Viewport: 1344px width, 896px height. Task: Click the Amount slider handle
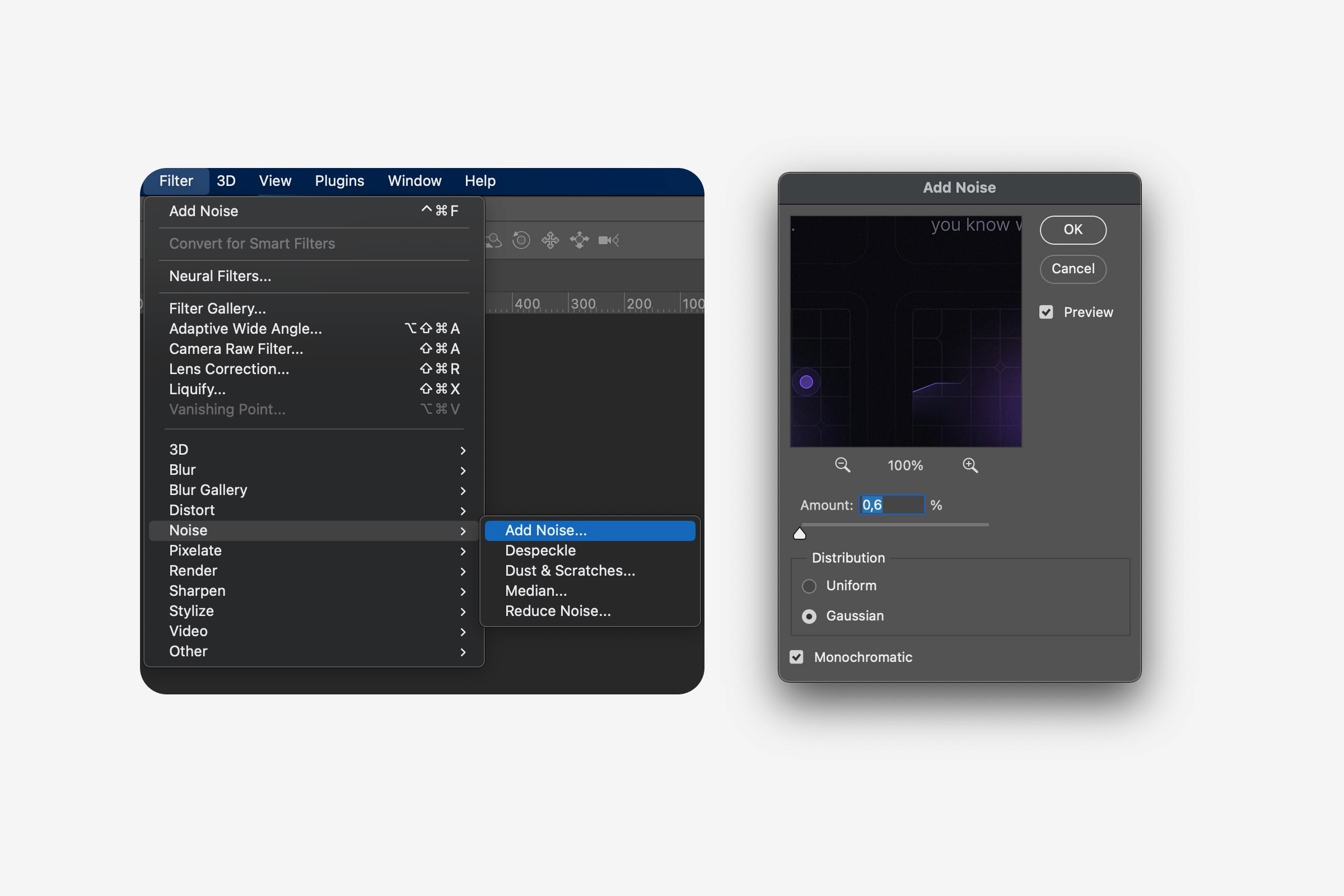800,534
